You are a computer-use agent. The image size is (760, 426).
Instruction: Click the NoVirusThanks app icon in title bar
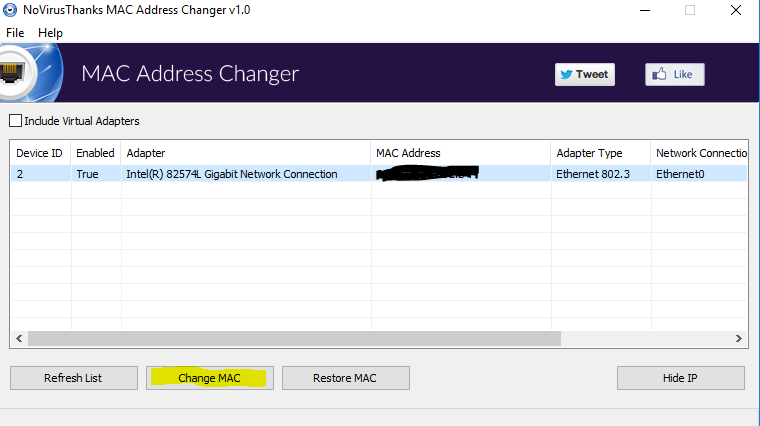(10, 10)
